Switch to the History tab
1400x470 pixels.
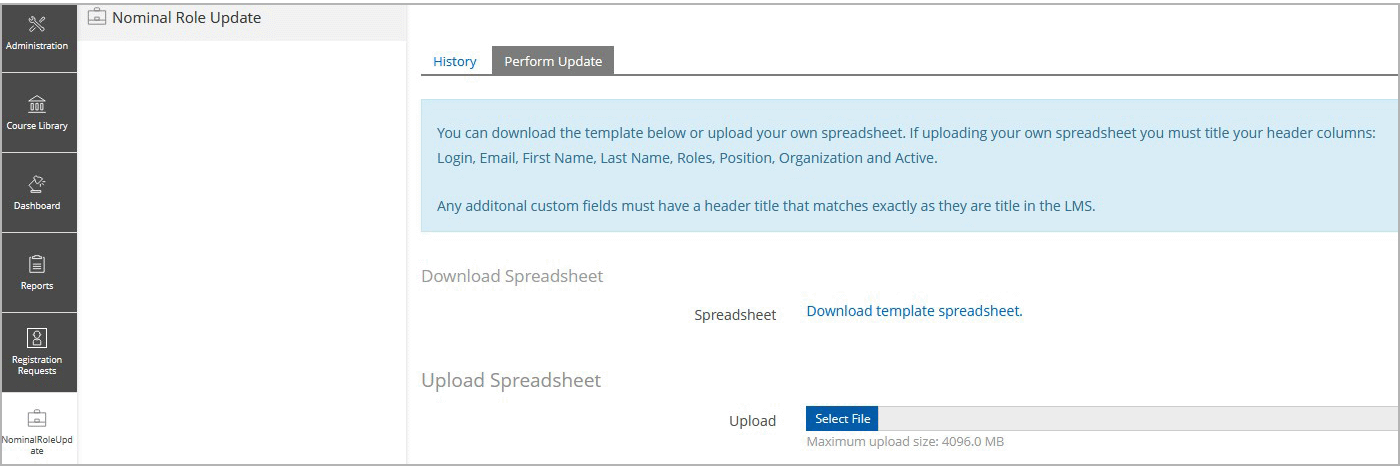[x=455, y=61]
